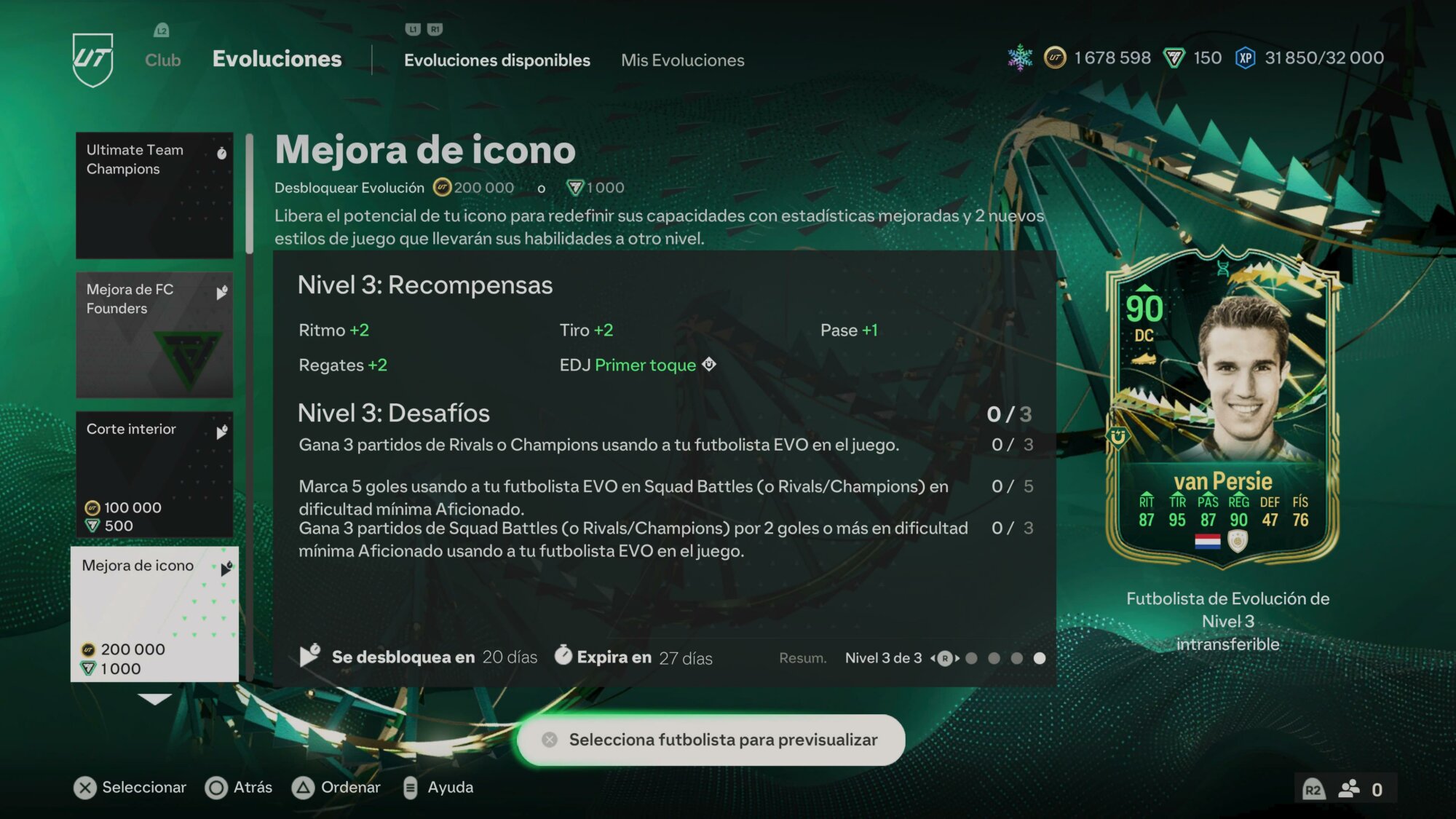The height and width of the screenshot is (819, 1456).
Task: Open the Mejora de FC Founders card
Action: tap(154, 335)
